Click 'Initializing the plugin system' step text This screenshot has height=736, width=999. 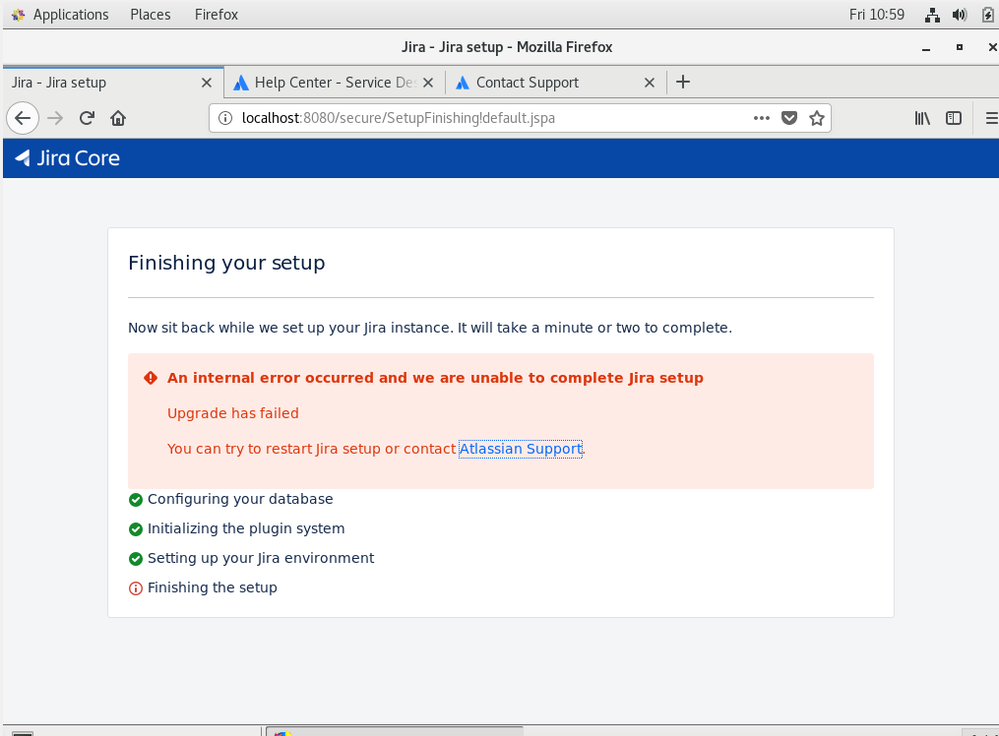(246, 528)
